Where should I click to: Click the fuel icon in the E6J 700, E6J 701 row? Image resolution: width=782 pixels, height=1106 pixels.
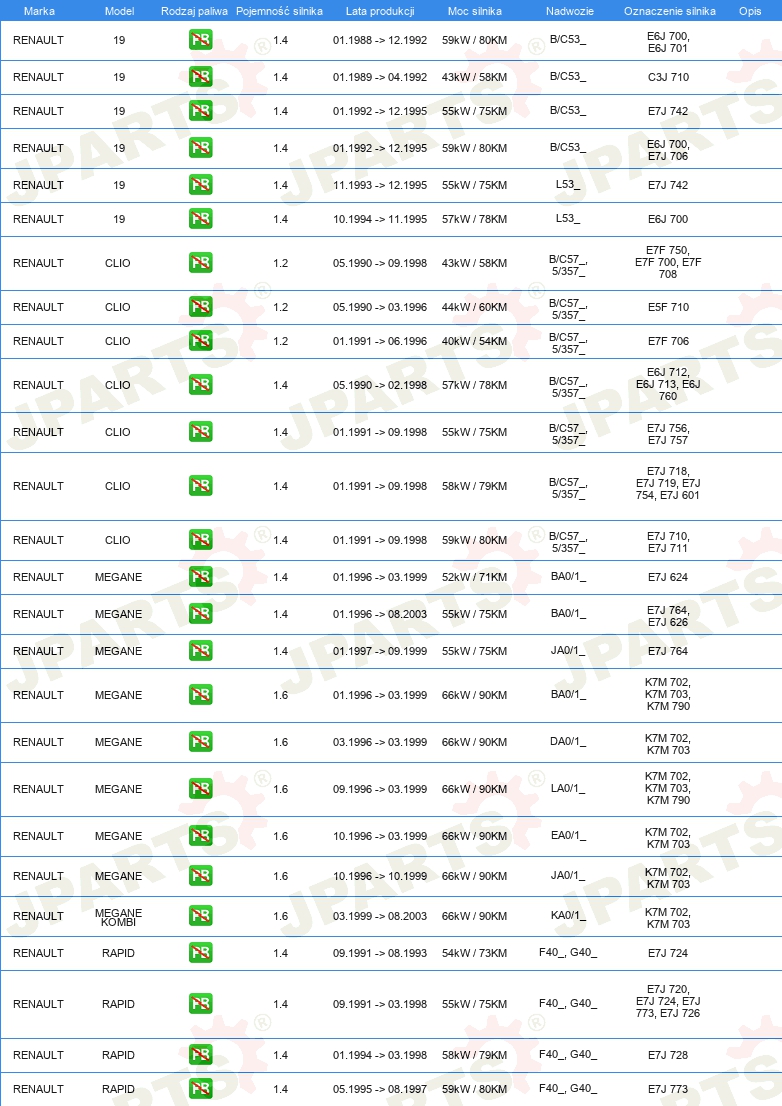coord(201,40)
